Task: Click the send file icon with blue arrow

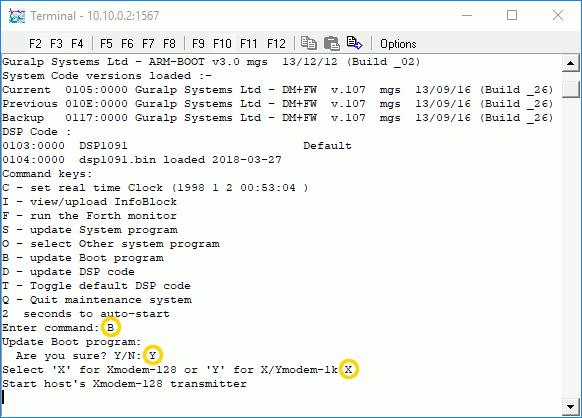Action: 354,43
